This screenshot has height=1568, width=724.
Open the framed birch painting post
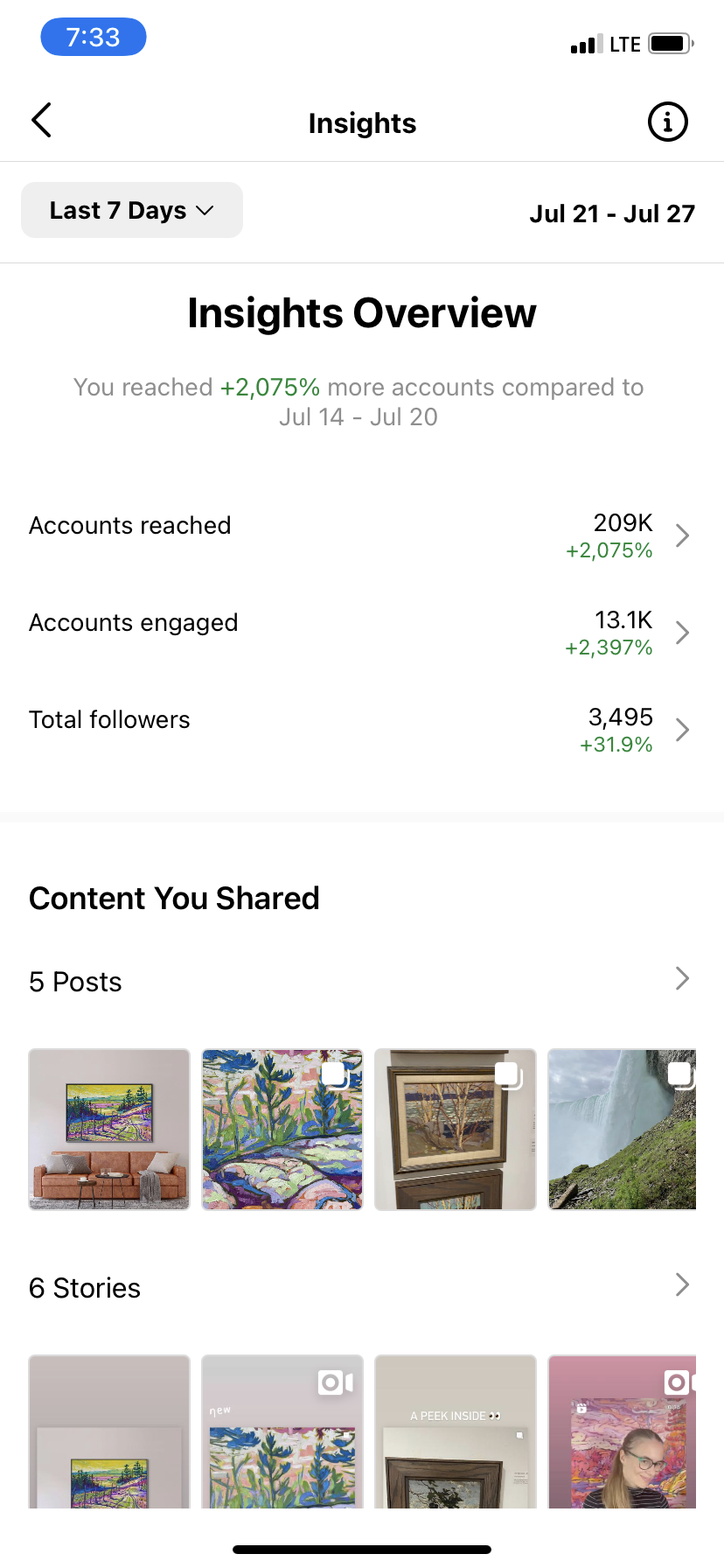(x=456, y=1130)
